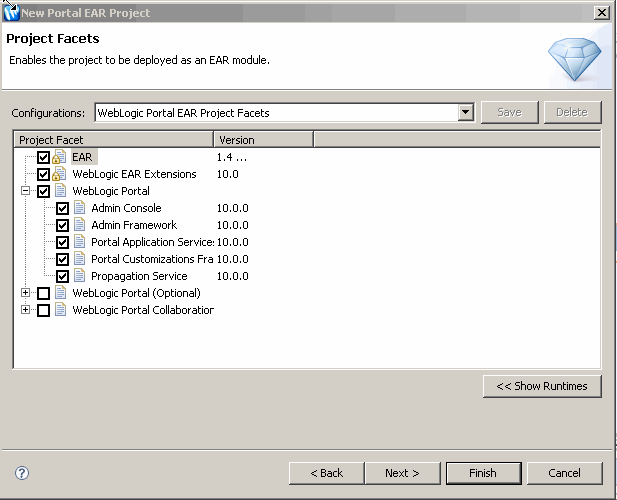Select the WebLogic Portal row label
Screen dimensions: 617x500
(x=111, y=191)
